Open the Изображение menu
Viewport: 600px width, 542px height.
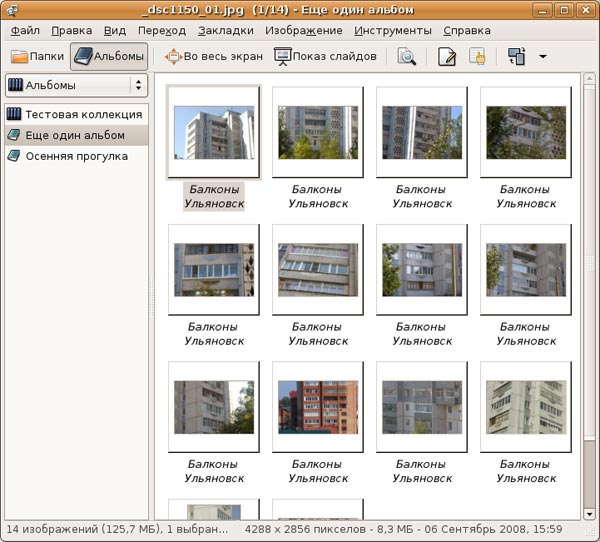pos(304,31)
